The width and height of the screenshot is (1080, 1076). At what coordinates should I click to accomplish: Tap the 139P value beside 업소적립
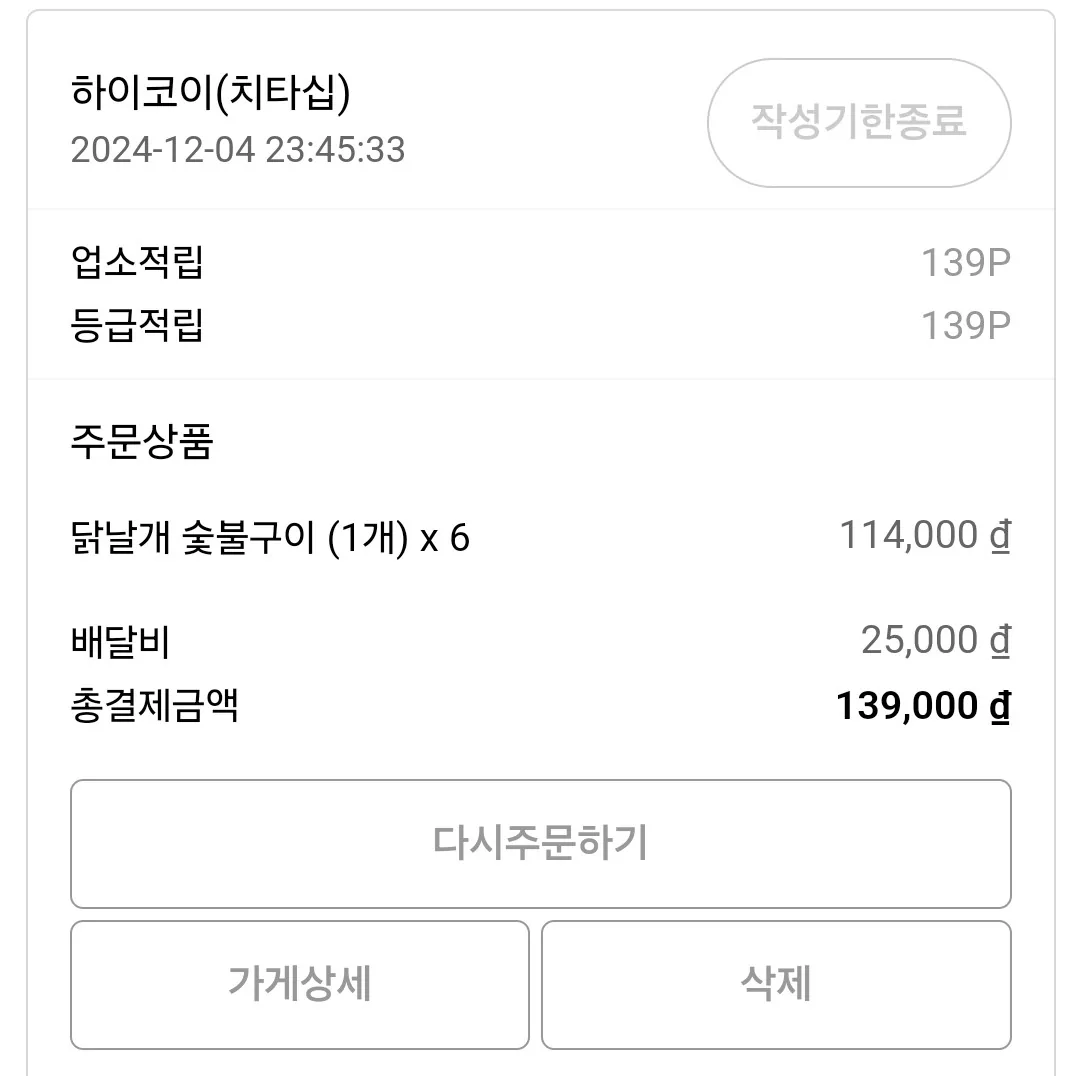966,262
